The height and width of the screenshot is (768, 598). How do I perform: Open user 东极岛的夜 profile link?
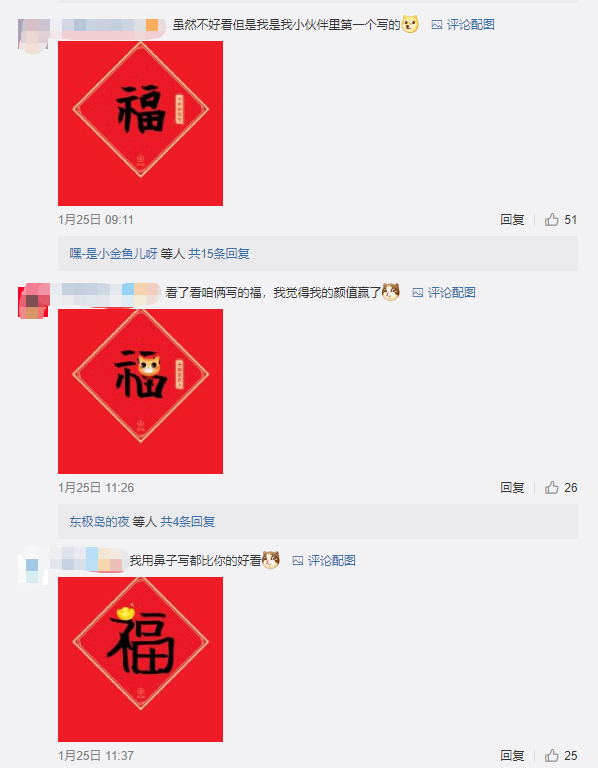coord(99,522)
